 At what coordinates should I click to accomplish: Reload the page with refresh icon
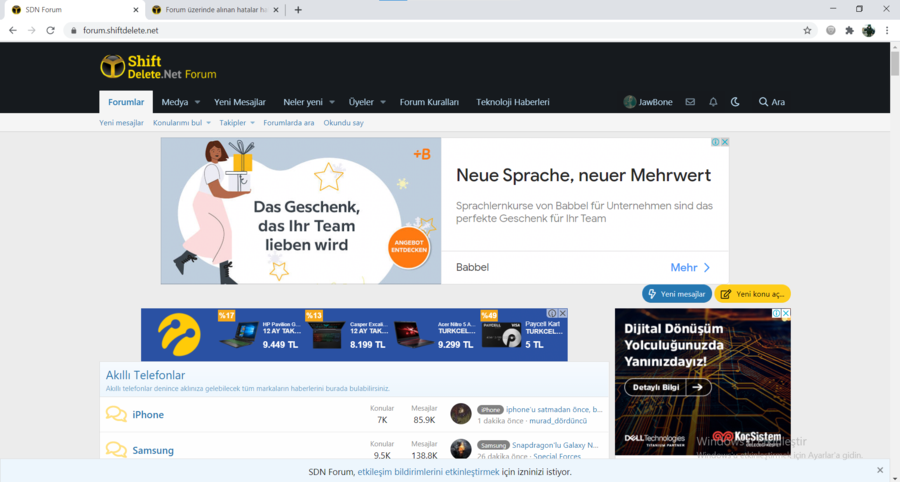pos(51,30)
